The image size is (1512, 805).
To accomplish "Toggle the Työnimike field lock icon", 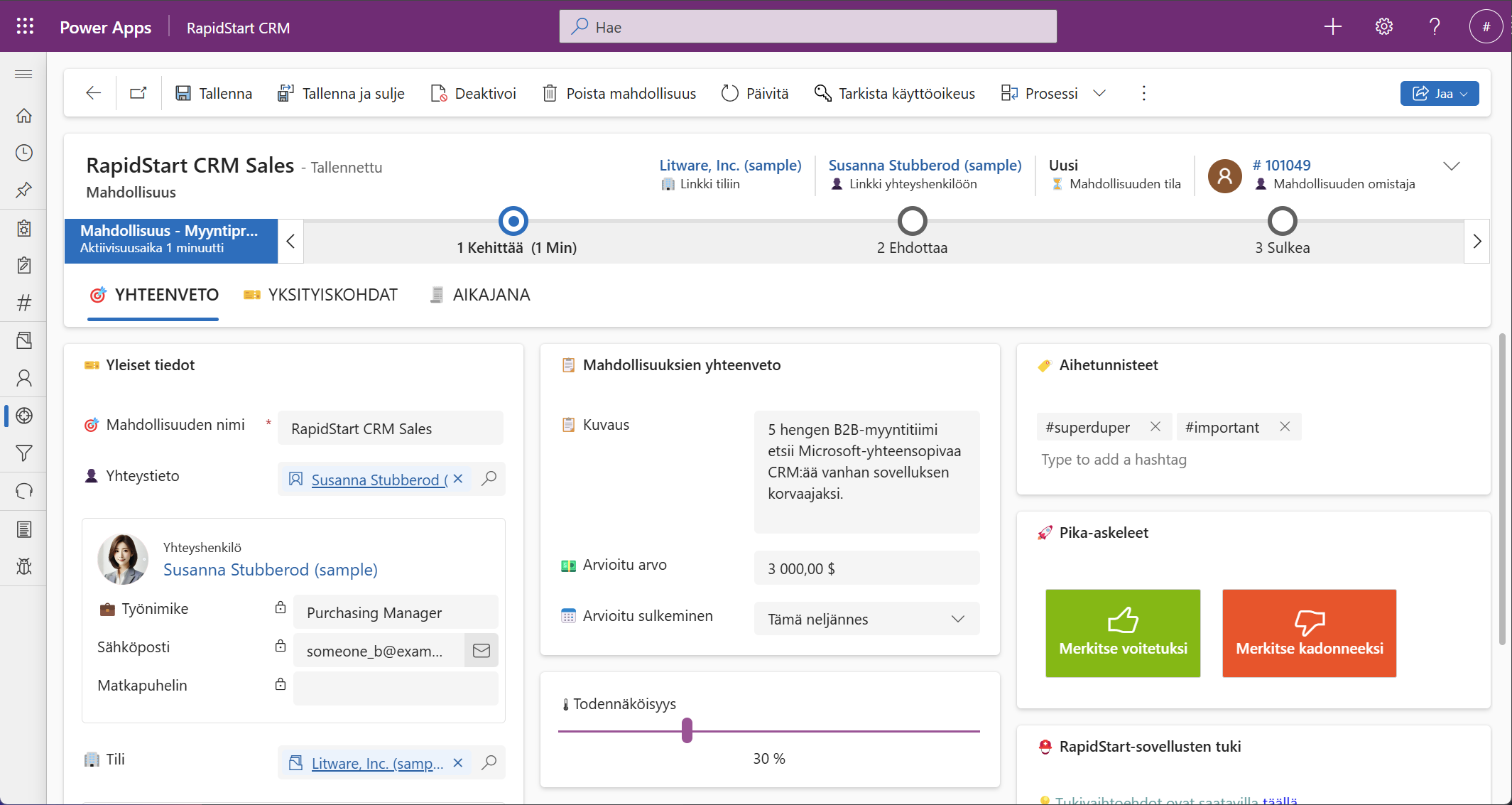I will [x=280, y=607].
